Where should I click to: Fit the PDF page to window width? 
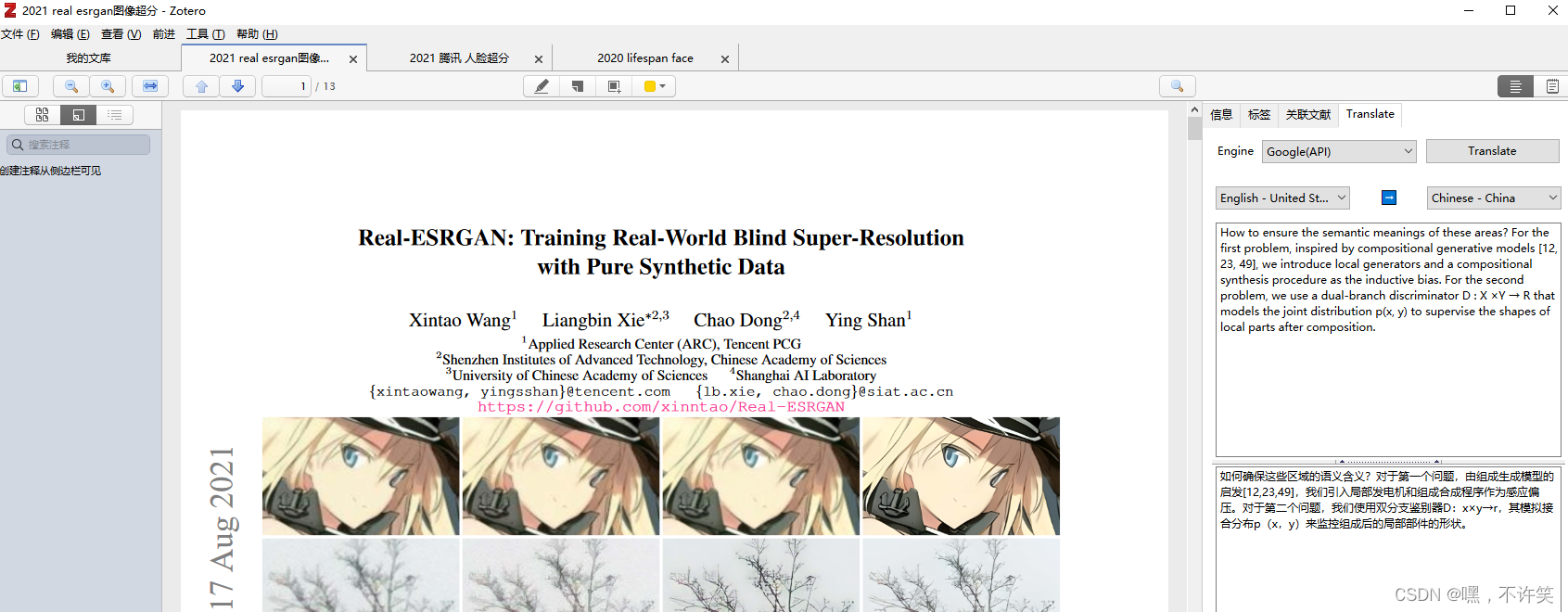(x=150, y=86)
